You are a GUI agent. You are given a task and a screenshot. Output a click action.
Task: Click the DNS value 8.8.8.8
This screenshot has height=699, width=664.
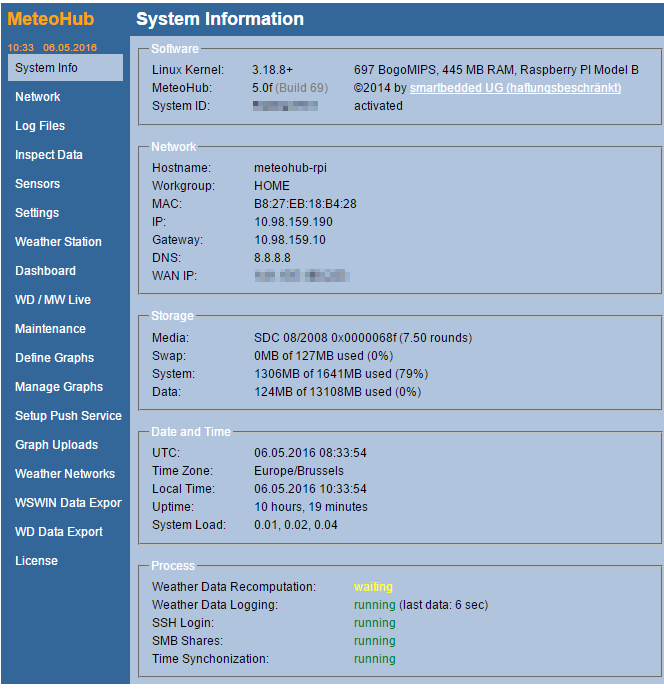pyautogui.click(x=272, y=258)
